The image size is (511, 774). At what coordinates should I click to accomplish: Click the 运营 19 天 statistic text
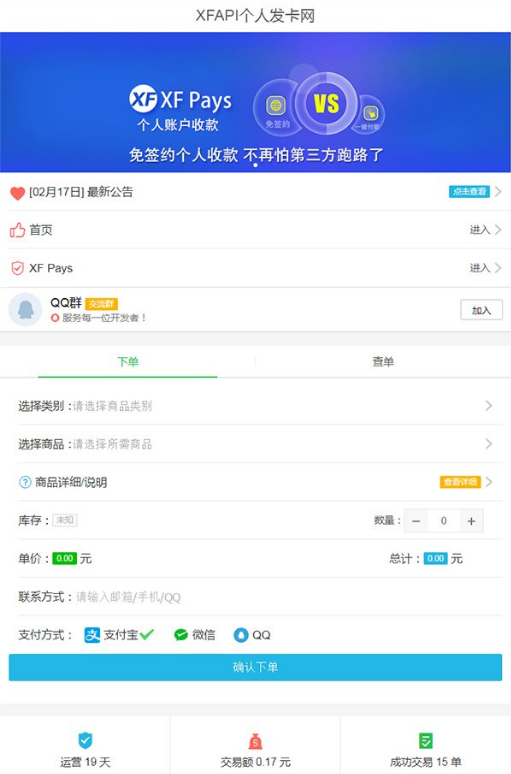85,762
